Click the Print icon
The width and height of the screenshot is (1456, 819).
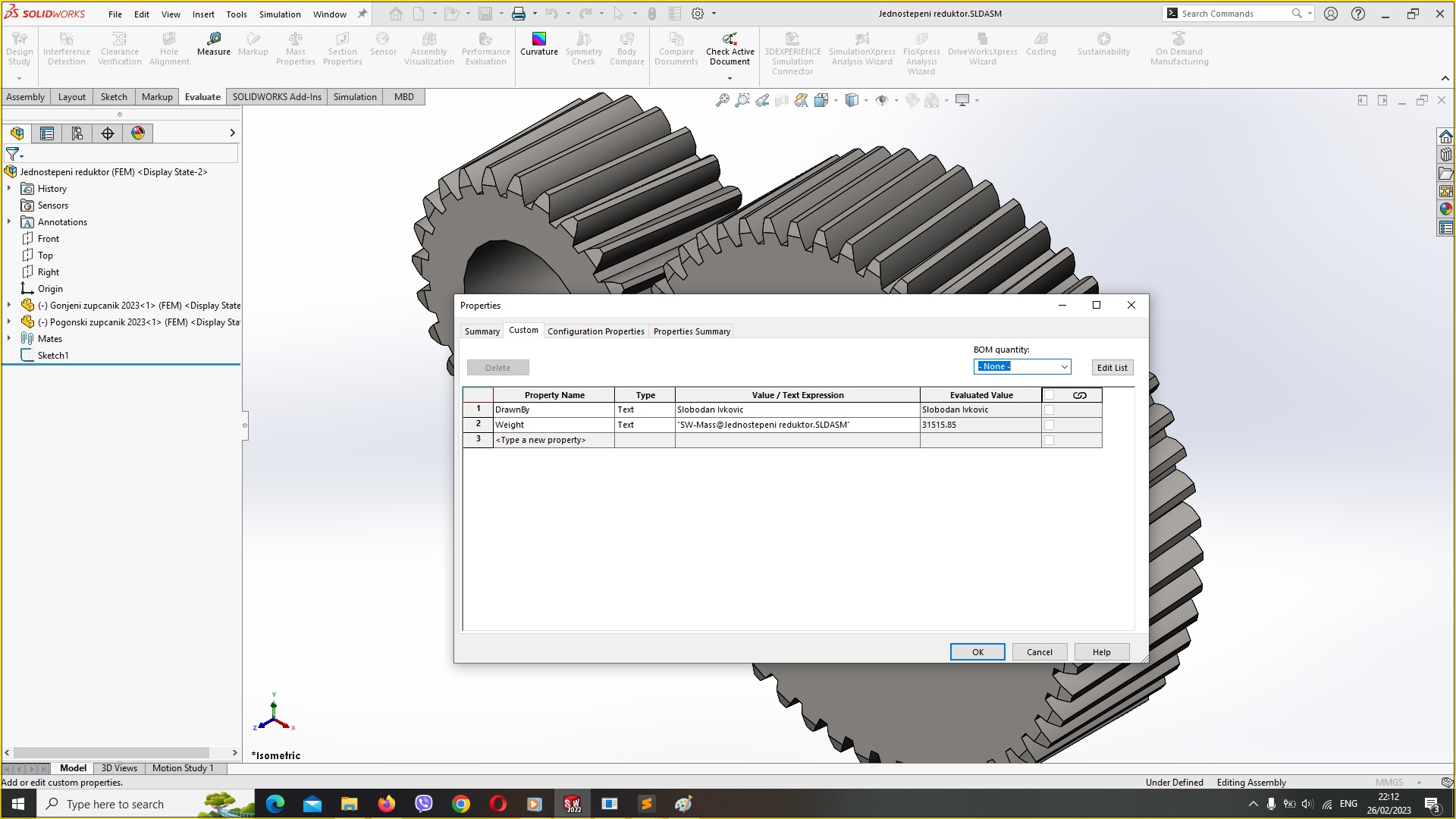tap(519, 14)
